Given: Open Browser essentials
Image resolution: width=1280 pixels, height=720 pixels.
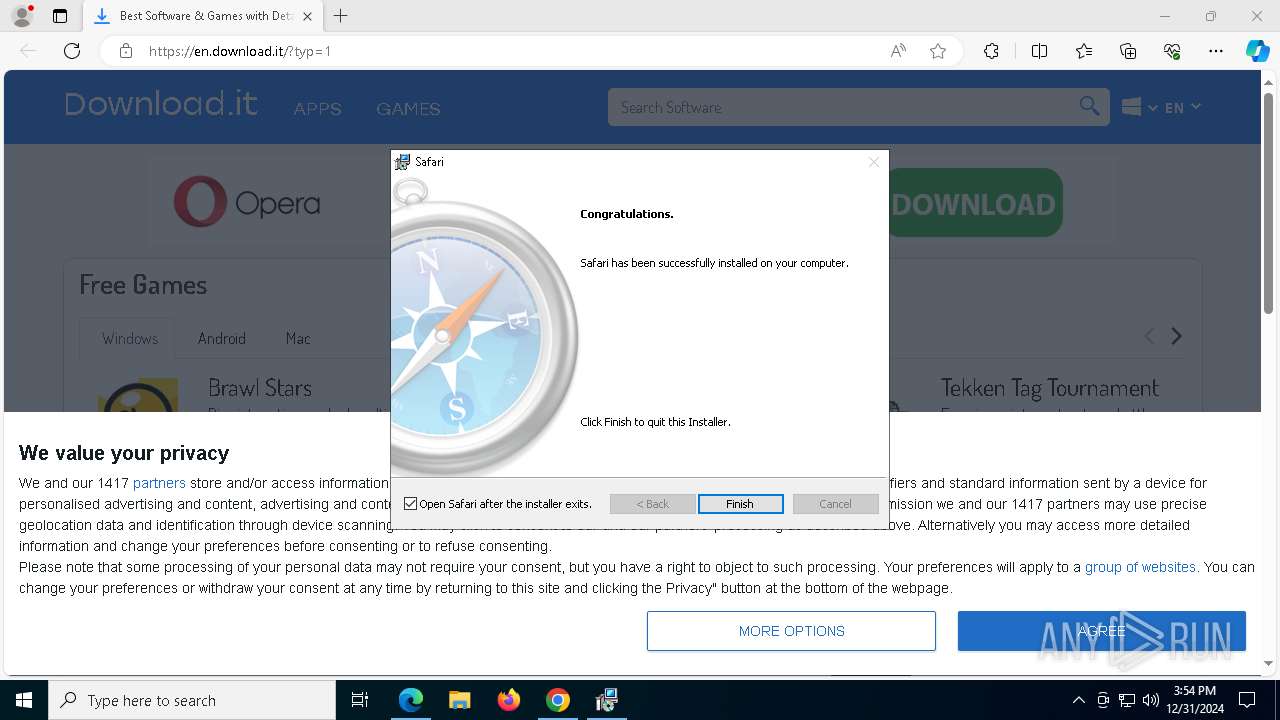Looking at the screenshot, I should coord(1172,51).
